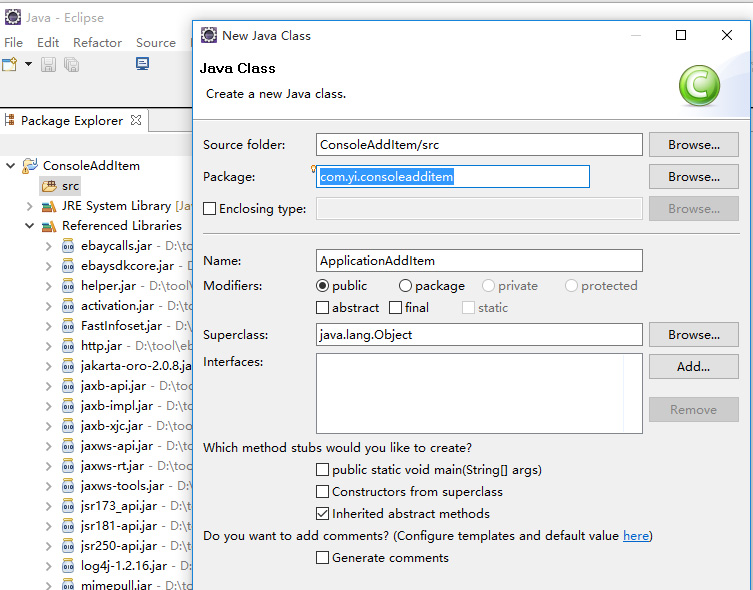
Task: Click the Package Explorer tab icon
Action: click(x=9, y=120)
